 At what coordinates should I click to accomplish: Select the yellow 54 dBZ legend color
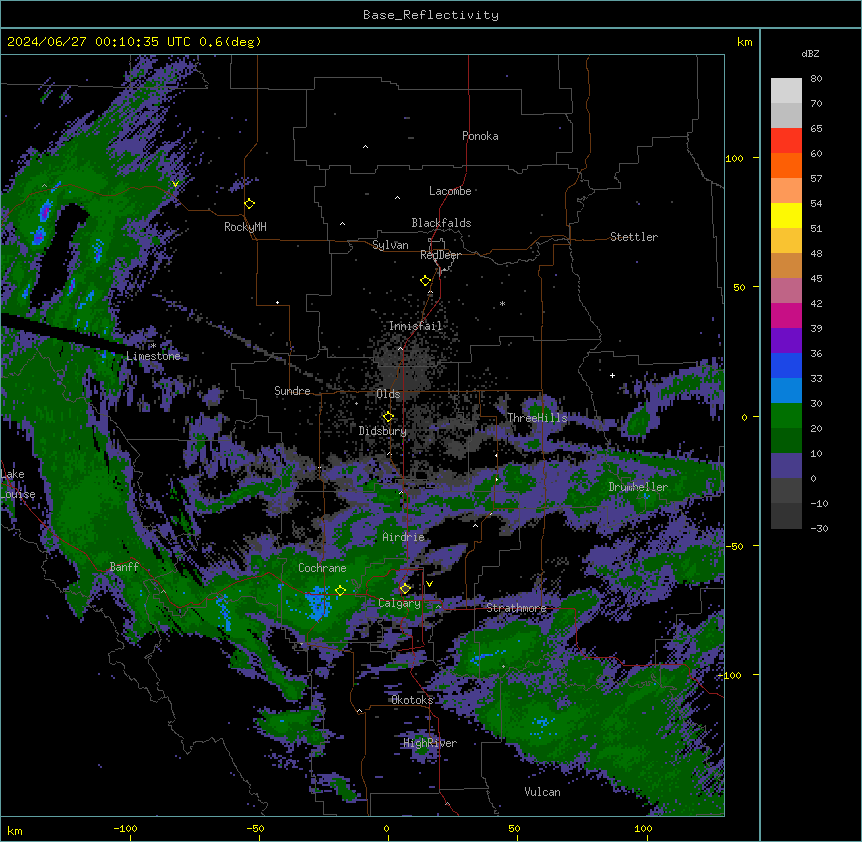click(786, 215)
